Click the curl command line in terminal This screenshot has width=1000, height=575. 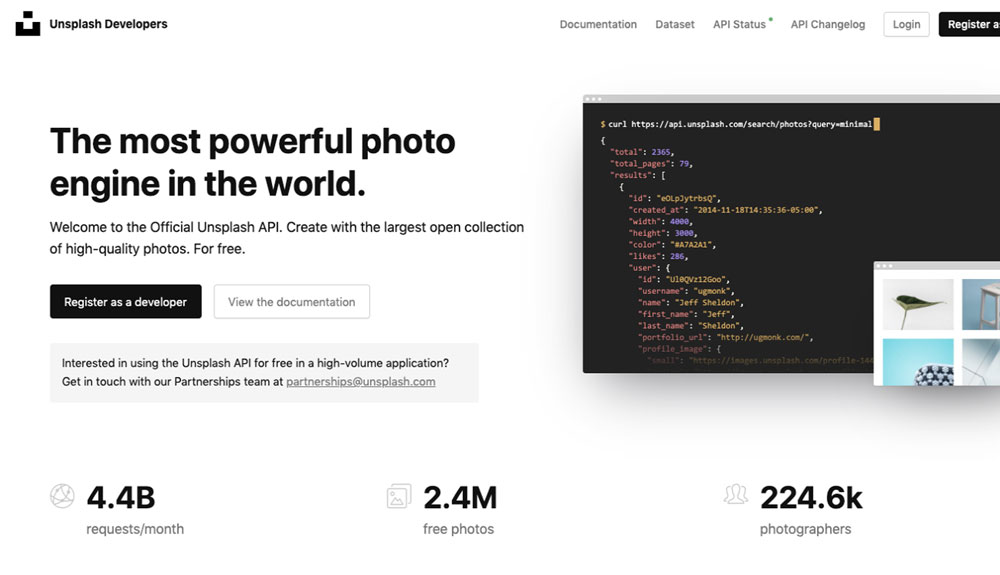click(740, 124)
